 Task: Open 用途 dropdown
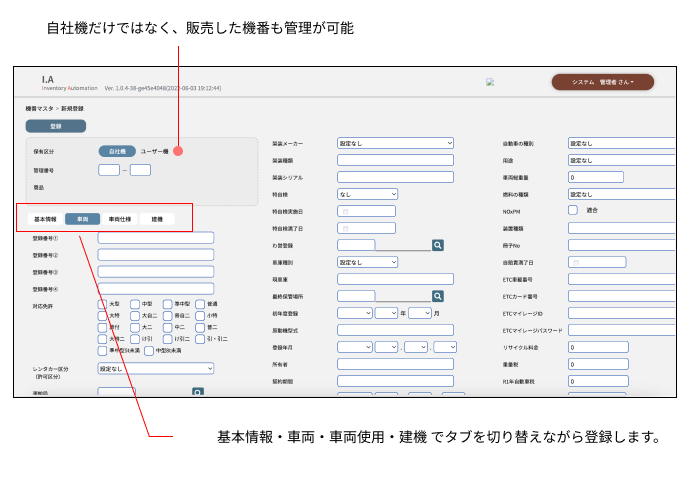(x=621, y=160)
